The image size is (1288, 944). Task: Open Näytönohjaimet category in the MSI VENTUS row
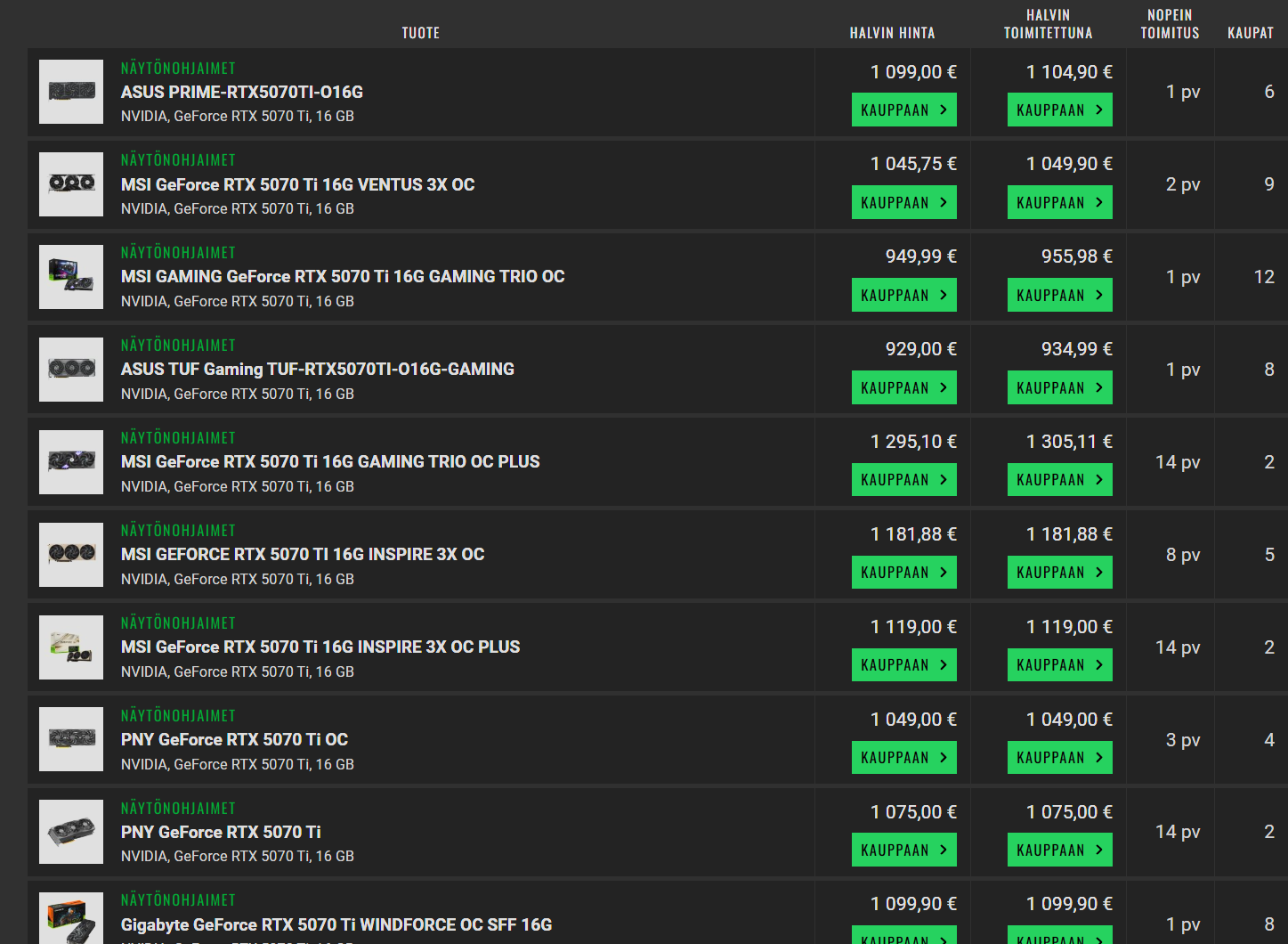(178, 160)
